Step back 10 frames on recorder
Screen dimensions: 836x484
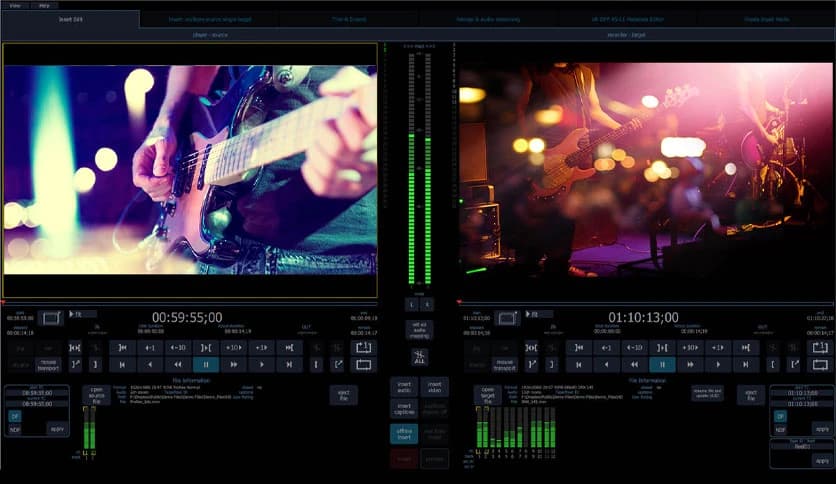point(634,348)
